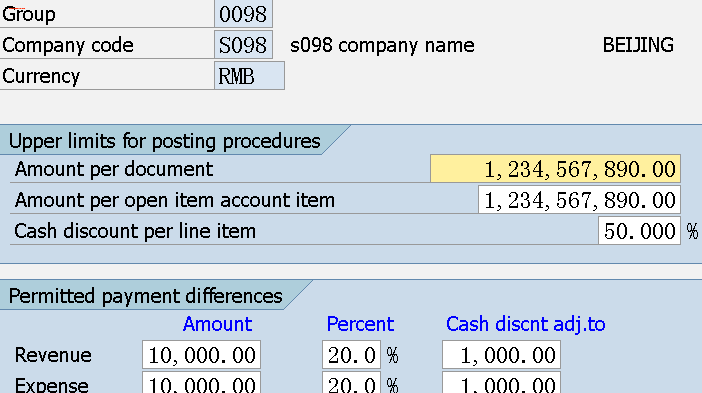Click the 'Amount per document' label
Screen dimensions: 702x393
coord(114,169)
